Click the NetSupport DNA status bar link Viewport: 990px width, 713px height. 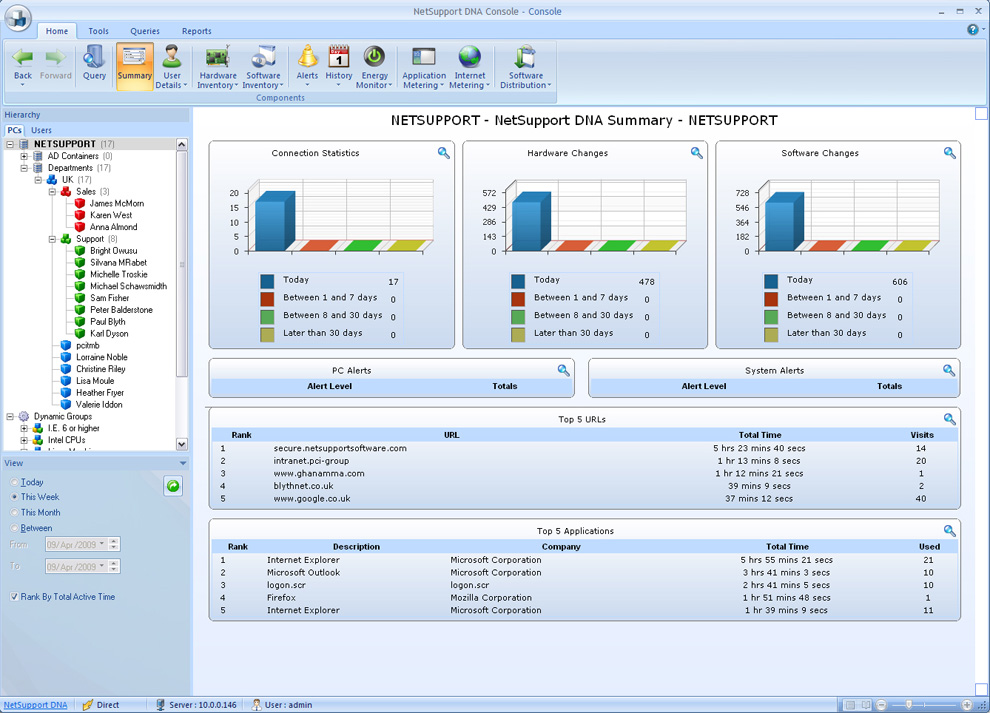coord(35,705)
